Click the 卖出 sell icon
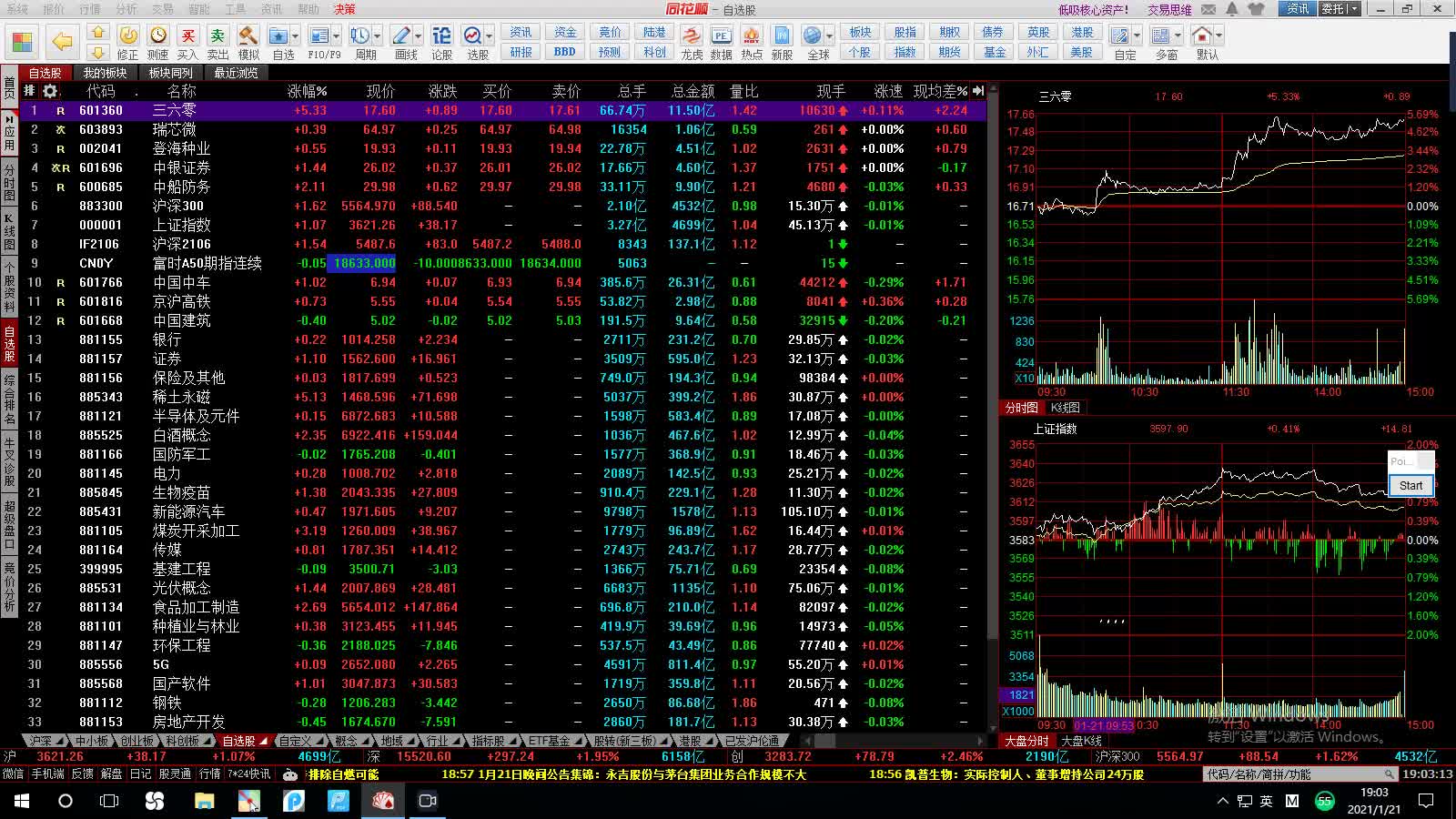 pos(217,42)
